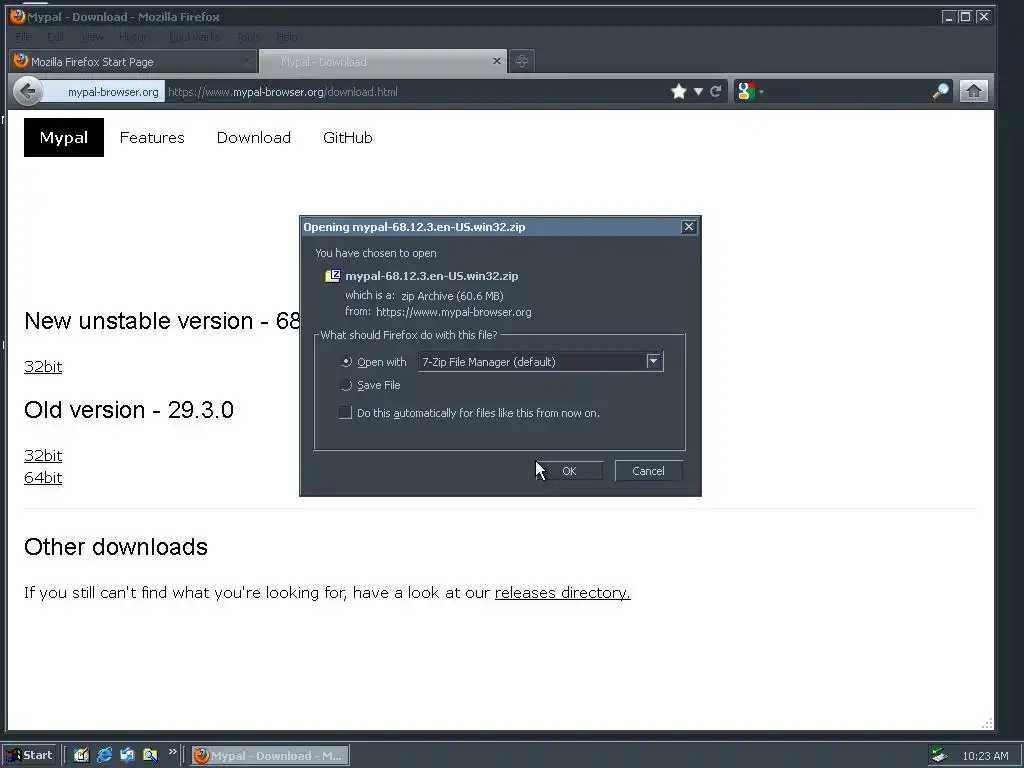Open a new tab with the plus button
The image size is (1024, 768).
pyautogui.click(x=521, y=61)
